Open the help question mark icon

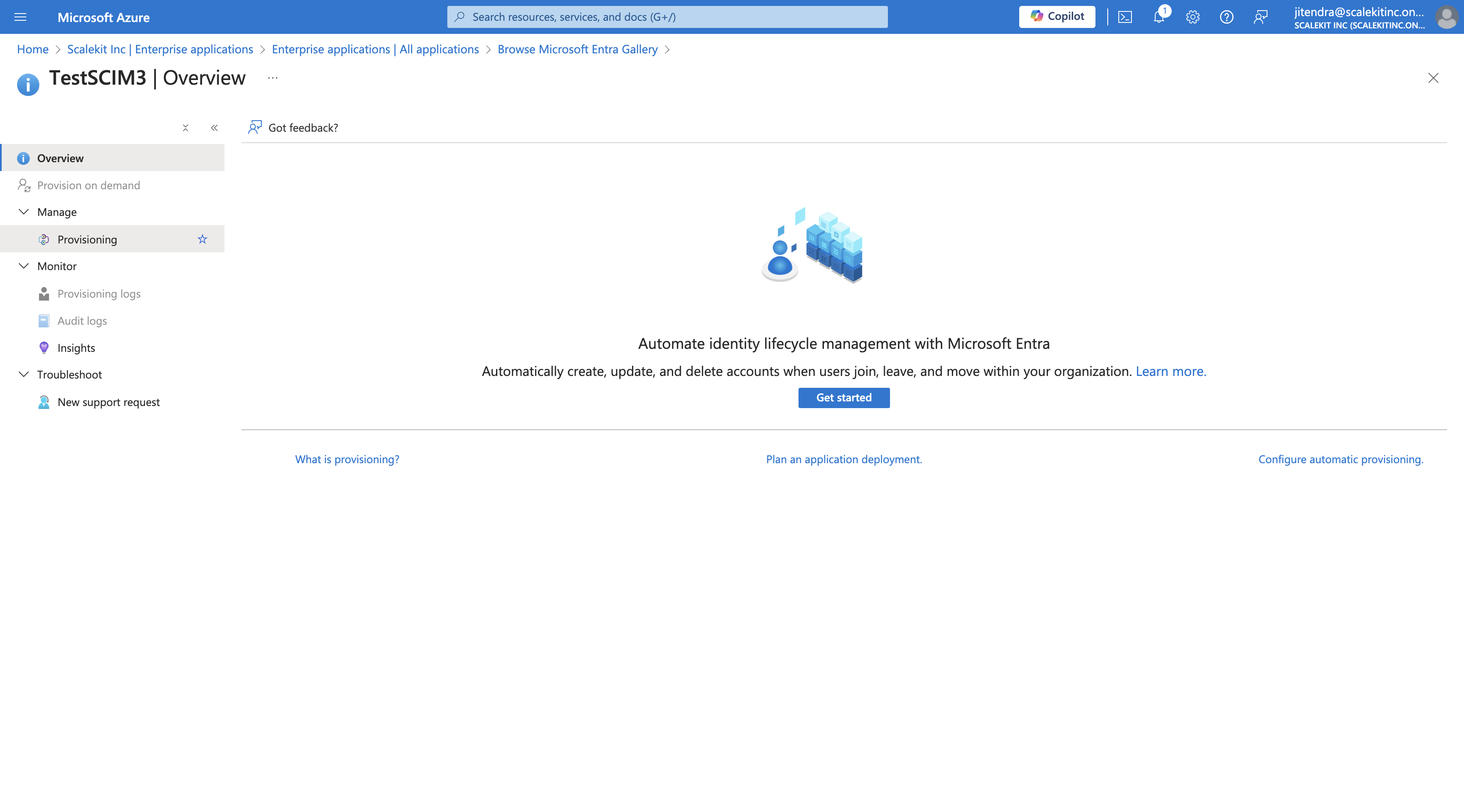[1226, 17]
